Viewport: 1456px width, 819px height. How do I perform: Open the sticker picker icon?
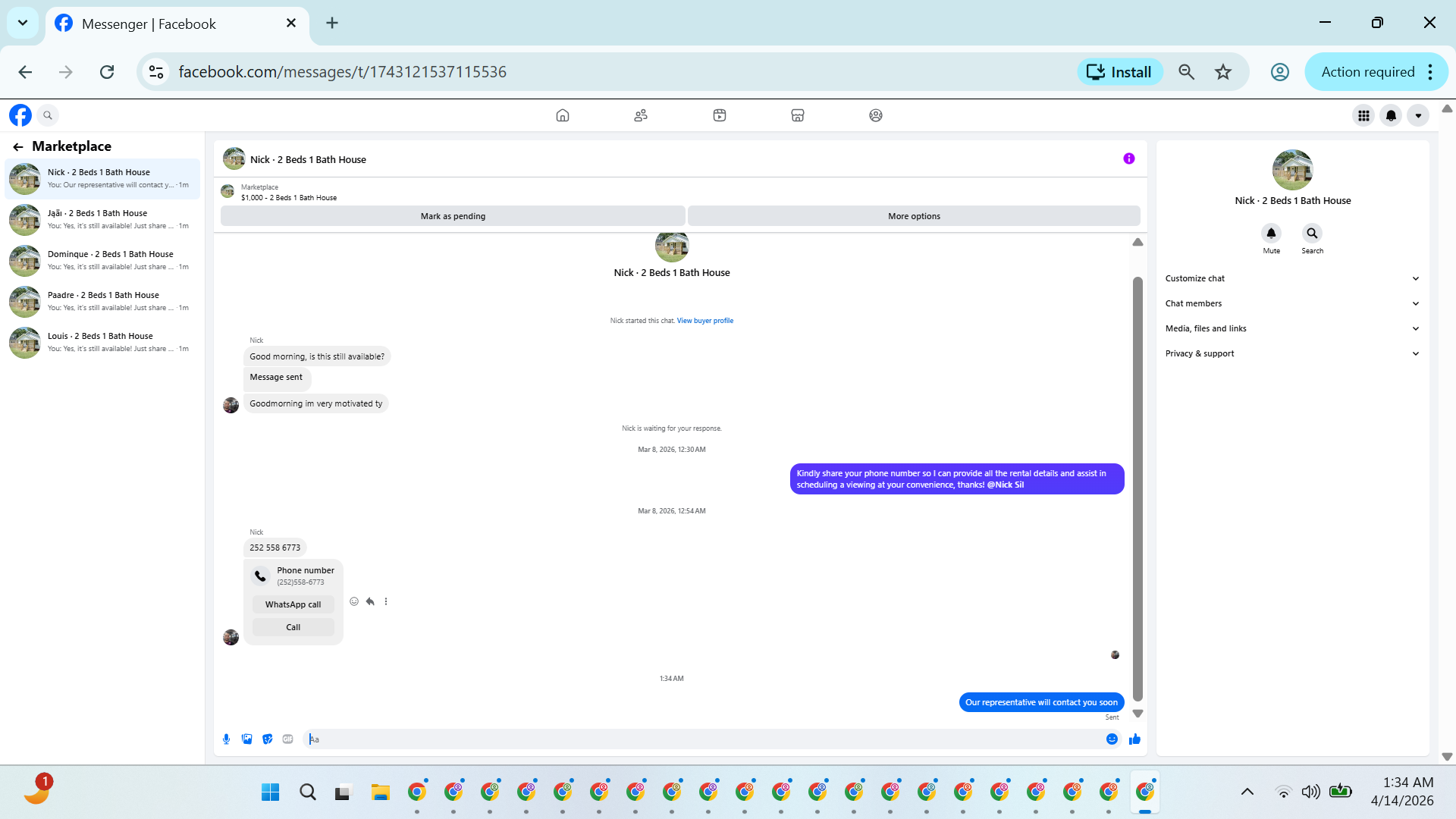pyautogui.click(x=267, y=739)
